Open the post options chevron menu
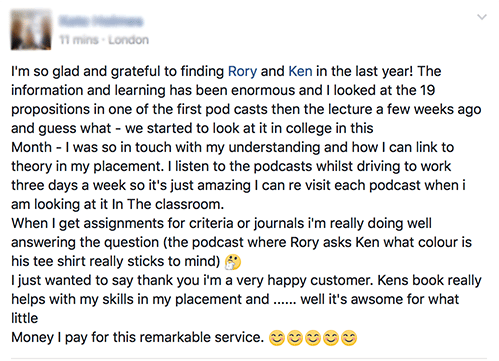499x361 pixels. click(x=482, y=17)
